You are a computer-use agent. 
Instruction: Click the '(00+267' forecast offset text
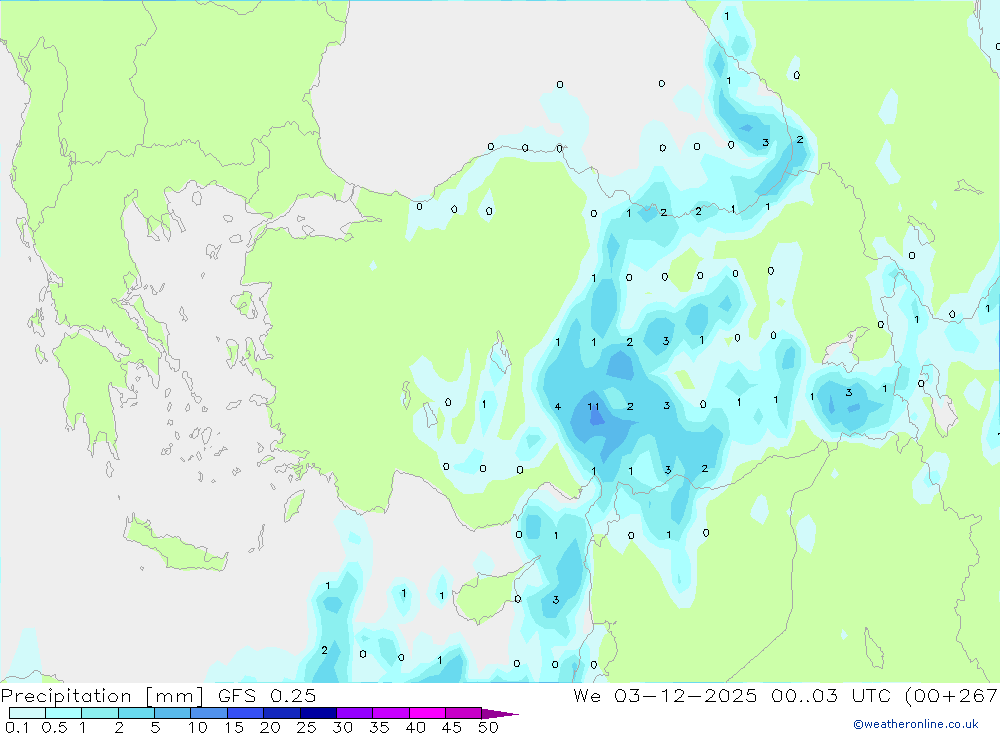coord(952,695)
